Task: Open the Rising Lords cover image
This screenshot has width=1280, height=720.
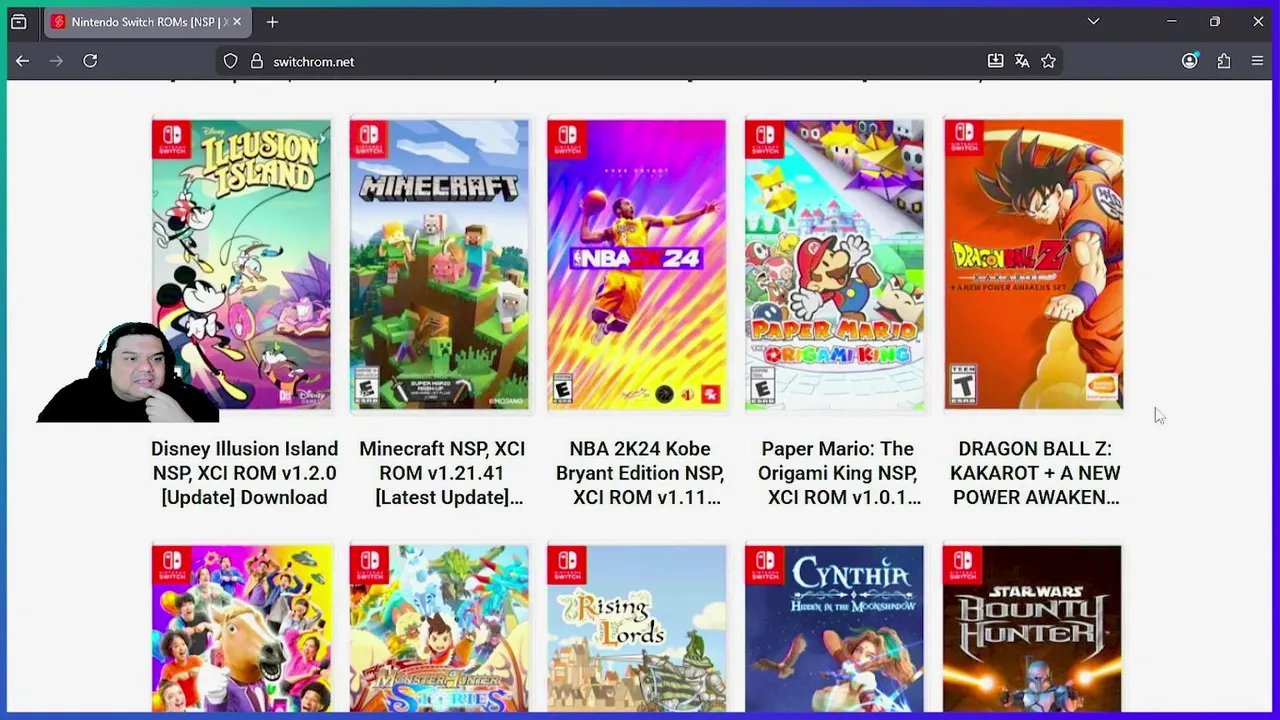Action: pos(637,629)
